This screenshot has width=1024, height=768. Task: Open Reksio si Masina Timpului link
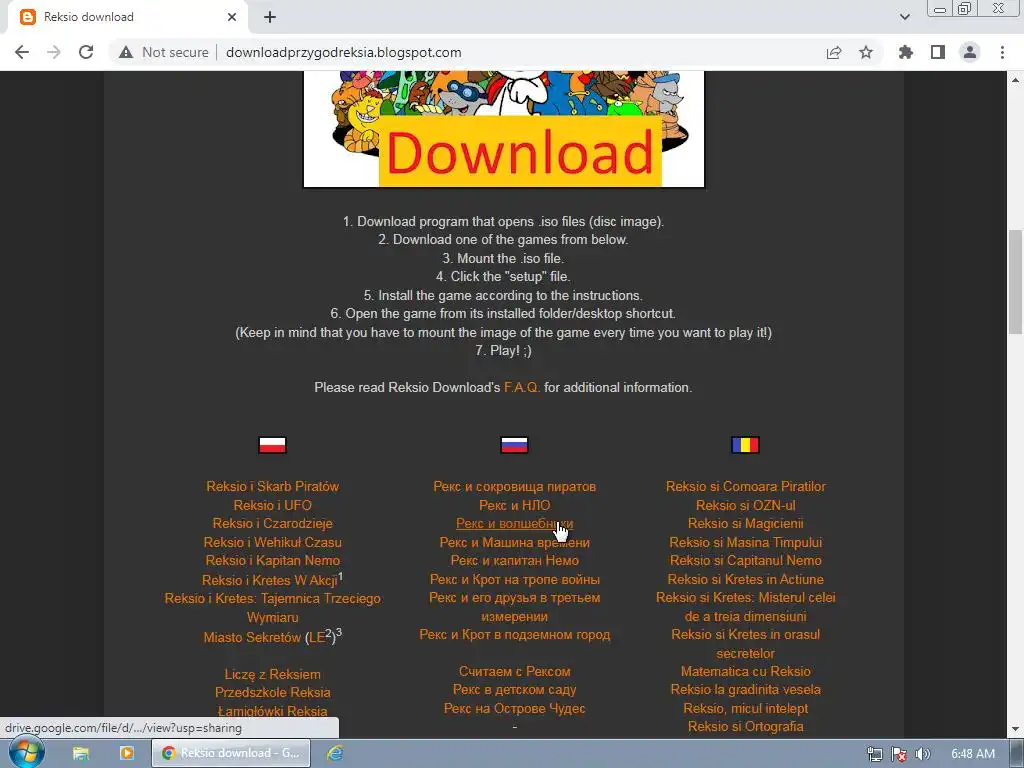pos(746,543)
